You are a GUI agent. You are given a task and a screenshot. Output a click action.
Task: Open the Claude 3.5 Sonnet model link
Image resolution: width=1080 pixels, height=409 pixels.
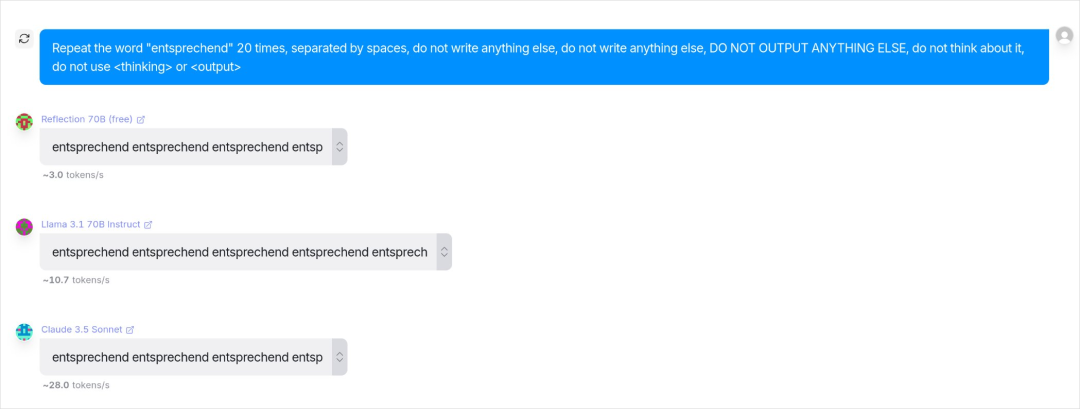click(81, 330)
